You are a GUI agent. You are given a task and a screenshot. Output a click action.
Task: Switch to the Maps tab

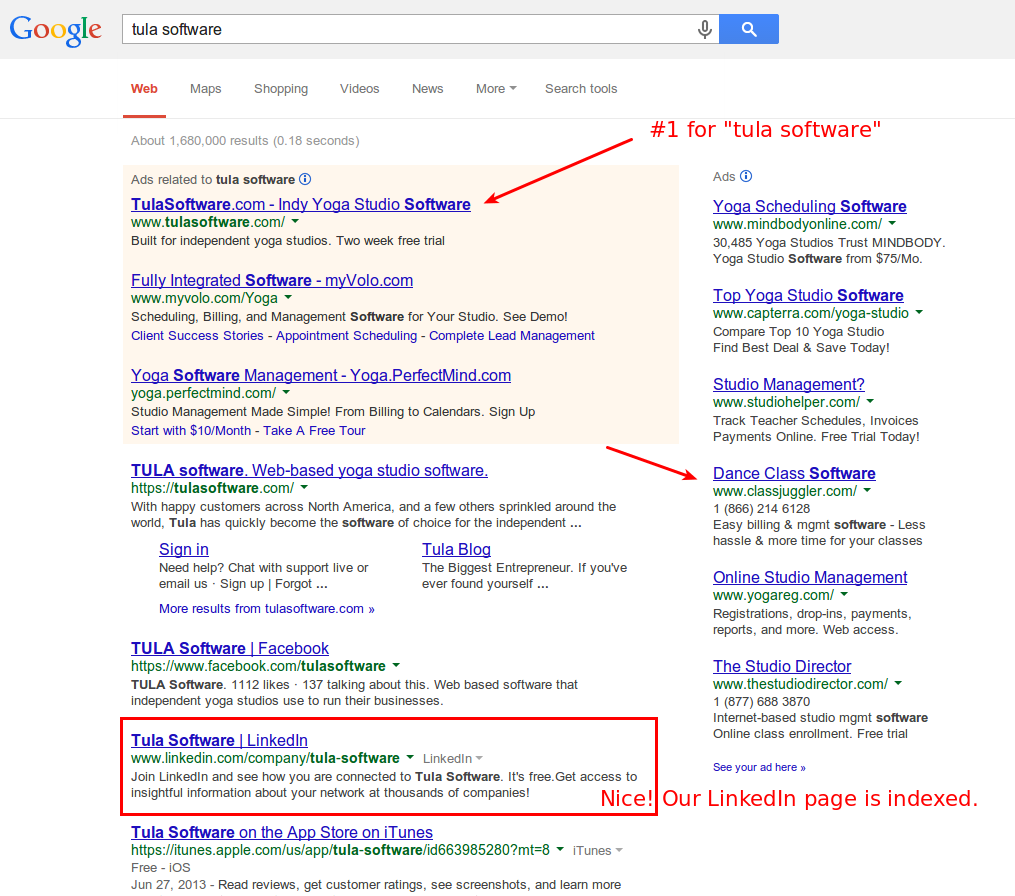point(205,89)
